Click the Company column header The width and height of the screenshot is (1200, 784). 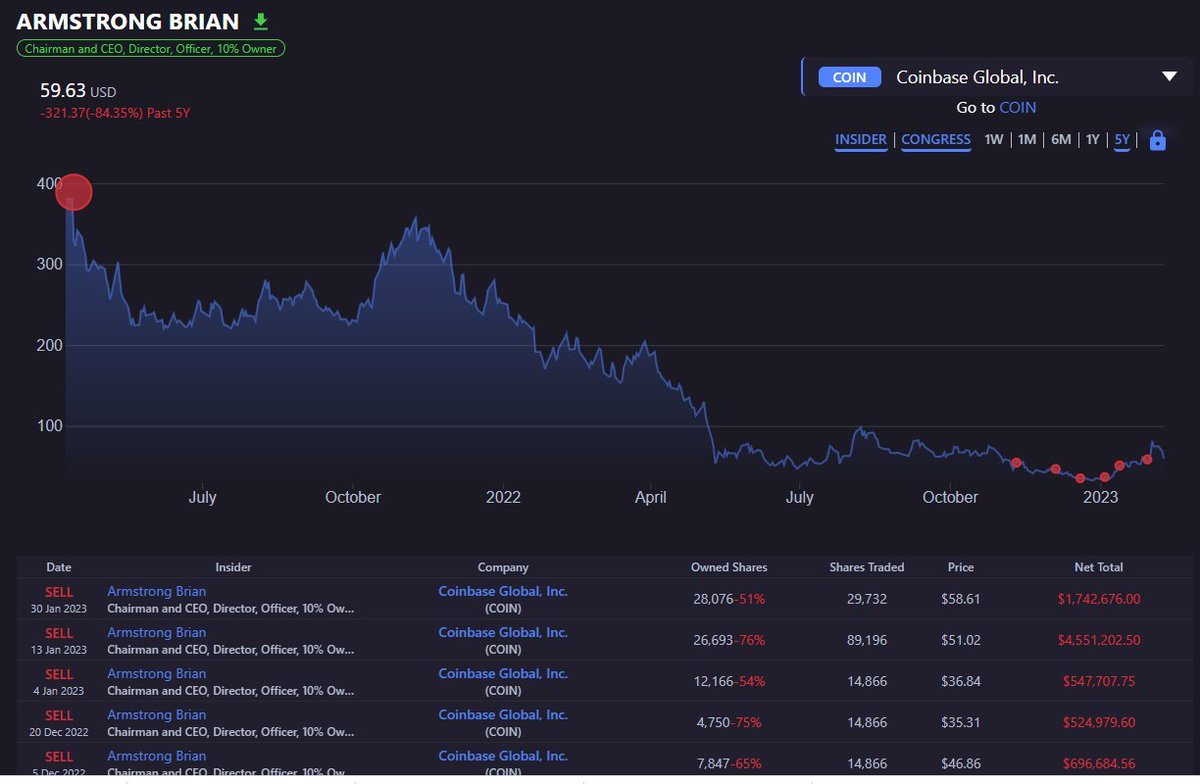[503, 567]
